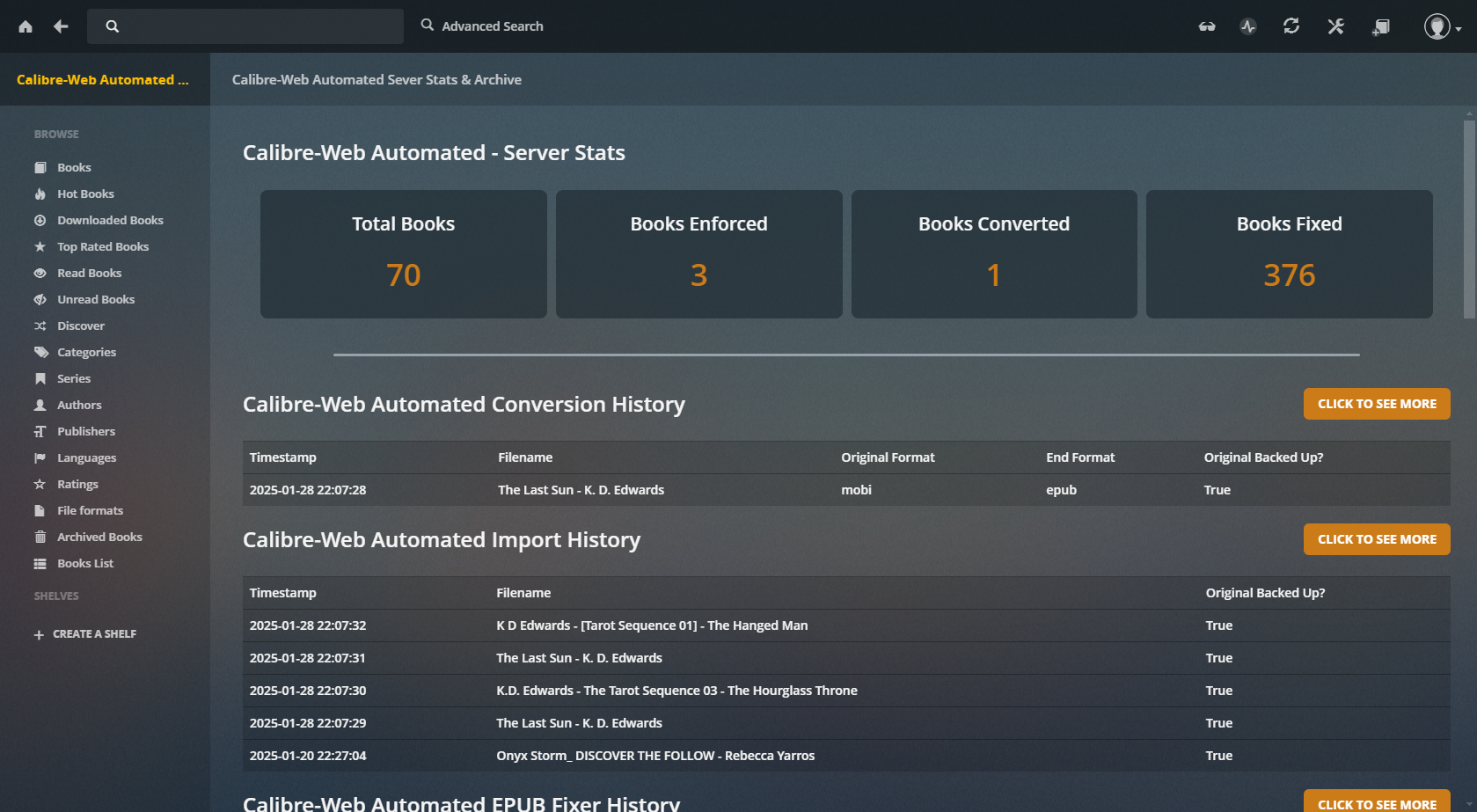Click the flag icon beside Languages
Image resolution: width=1477 pixels, height=812 pixels.
click(x=40, y=457)
